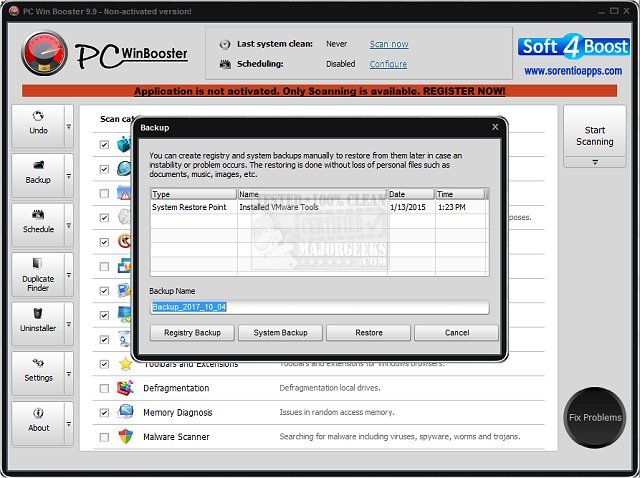Expand the Settings button dropdown arrow
This screenshot has width=640, height=478.
click(x=69, y=374)
